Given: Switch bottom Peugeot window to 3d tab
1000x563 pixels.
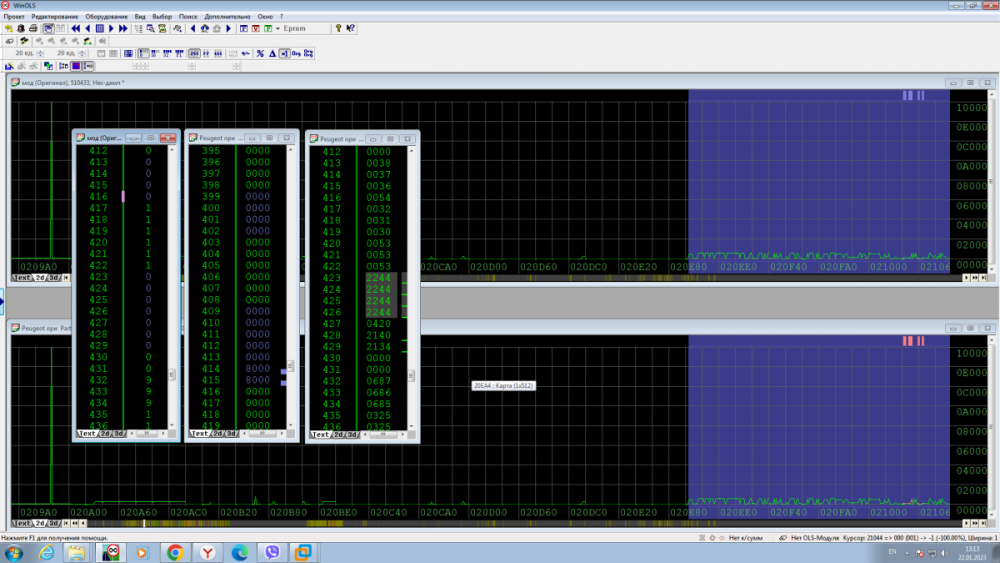Looking at the screenshot, I should pos(54,523).
